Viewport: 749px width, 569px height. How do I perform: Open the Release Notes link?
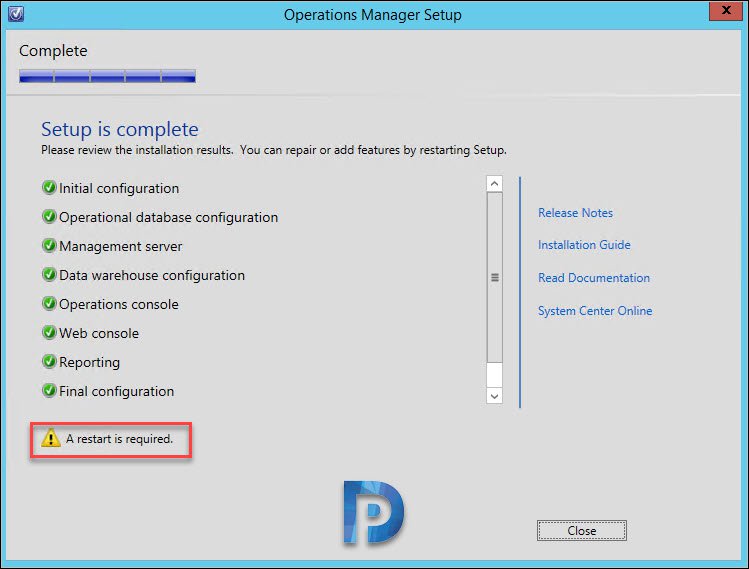click(575, 213)
